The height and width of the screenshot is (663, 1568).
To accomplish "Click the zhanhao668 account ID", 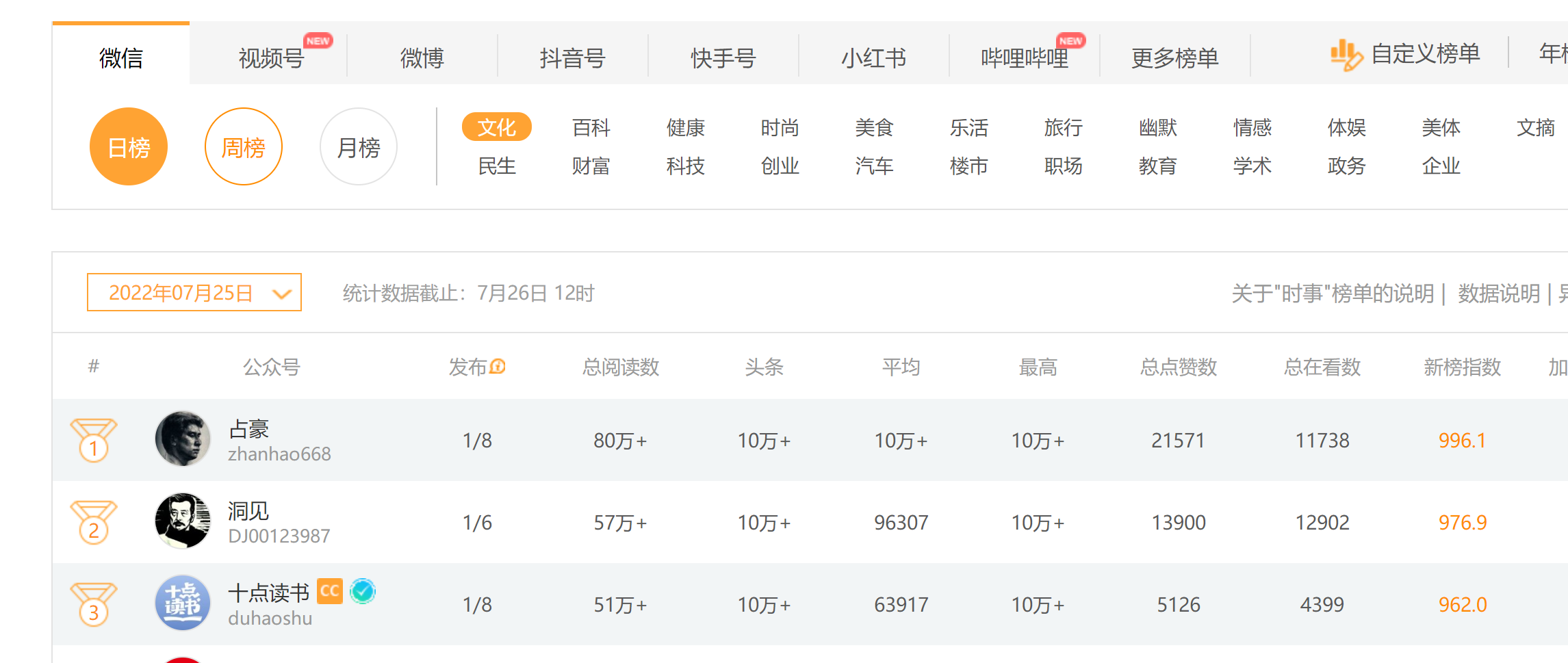I will click(279, 454).
